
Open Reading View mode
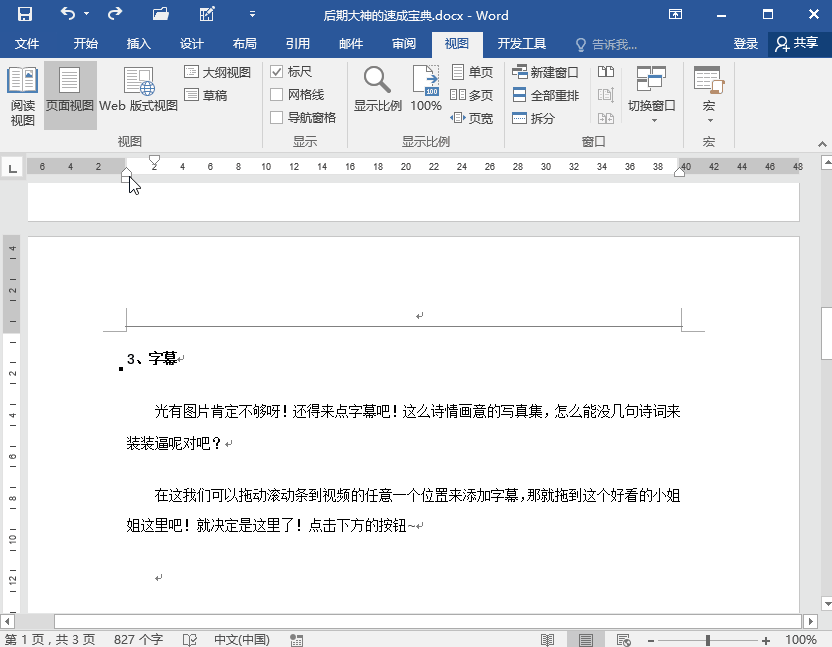[x=22, y=96]
